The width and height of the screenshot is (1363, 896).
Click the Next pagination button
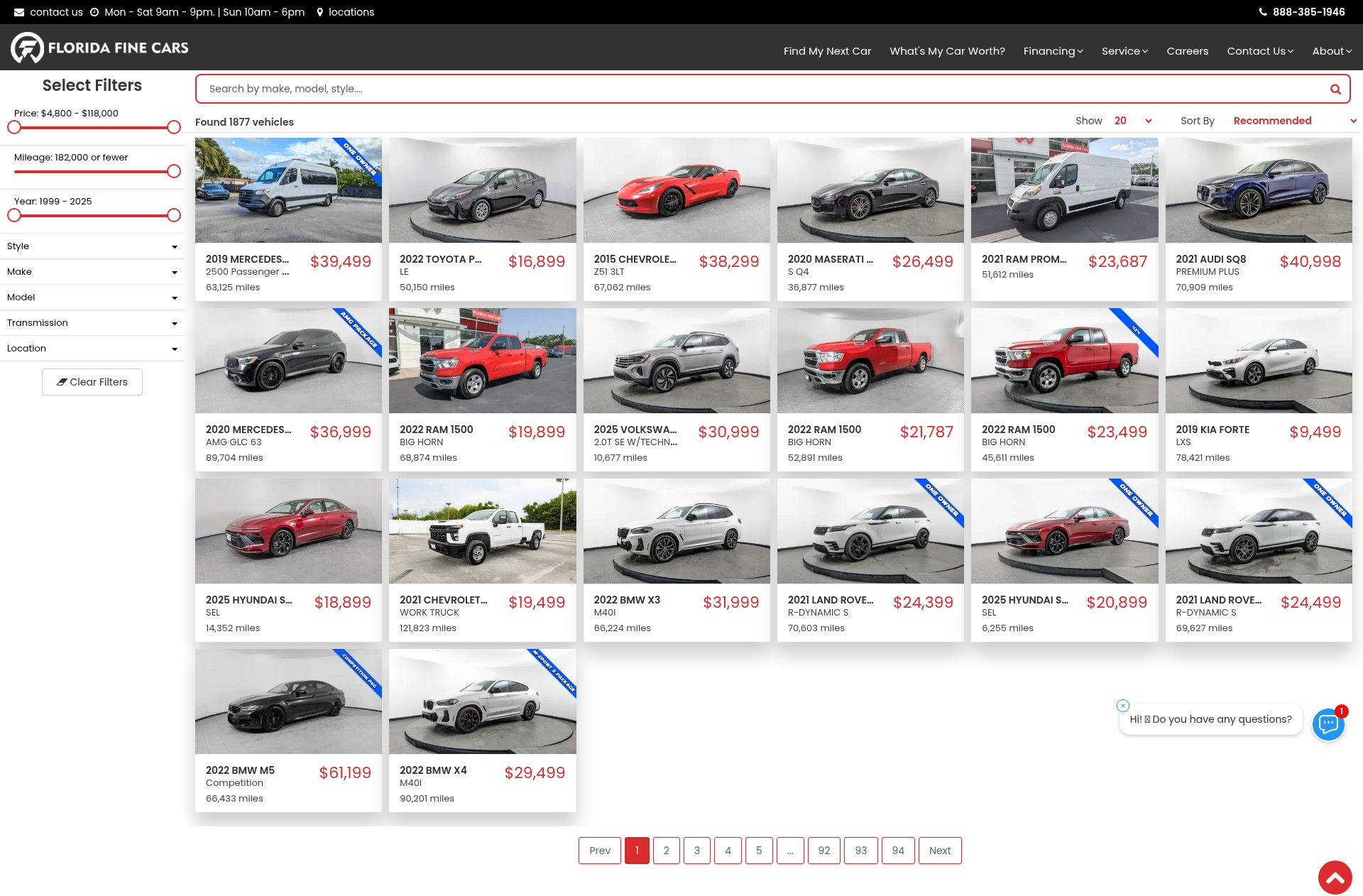tap(940, 851)
